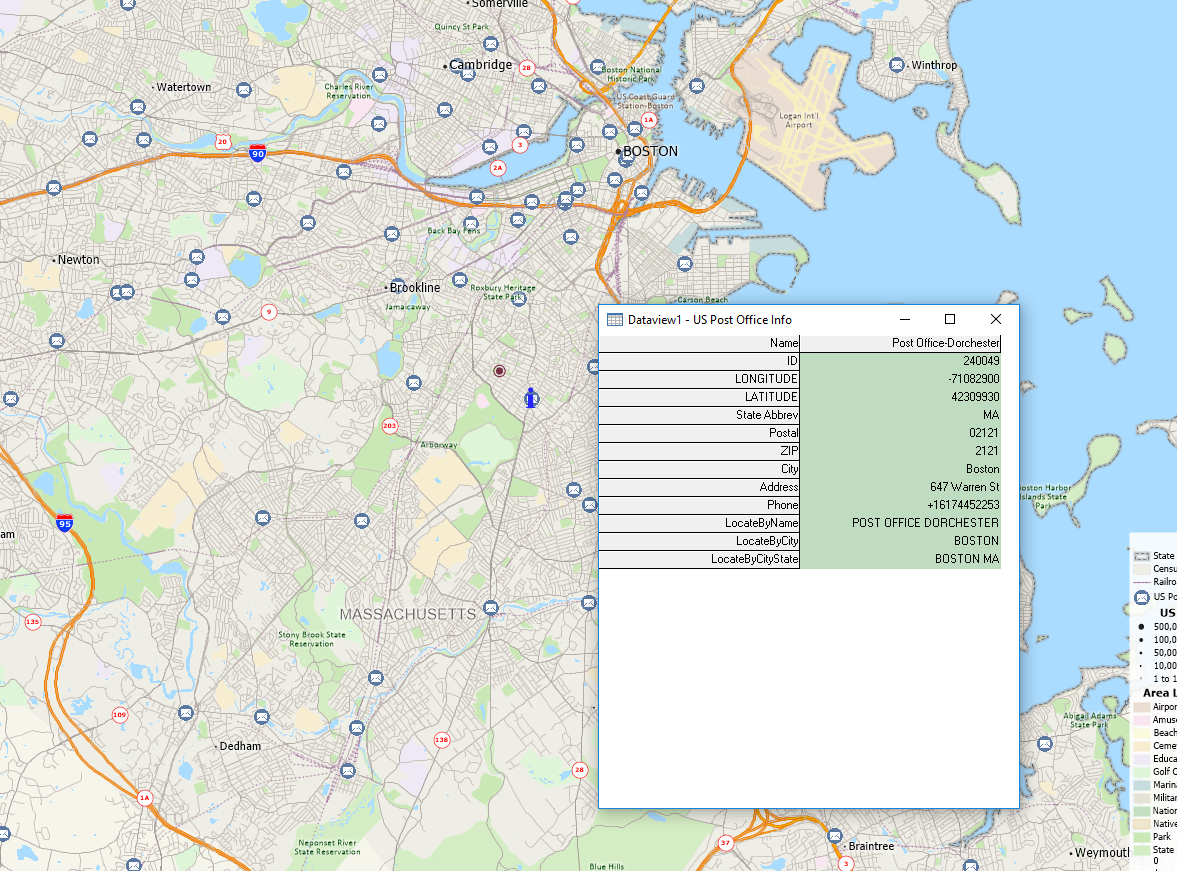1177x871 pixels.
Task: Click the Interstate 90 highway shield
Action: 258,153
